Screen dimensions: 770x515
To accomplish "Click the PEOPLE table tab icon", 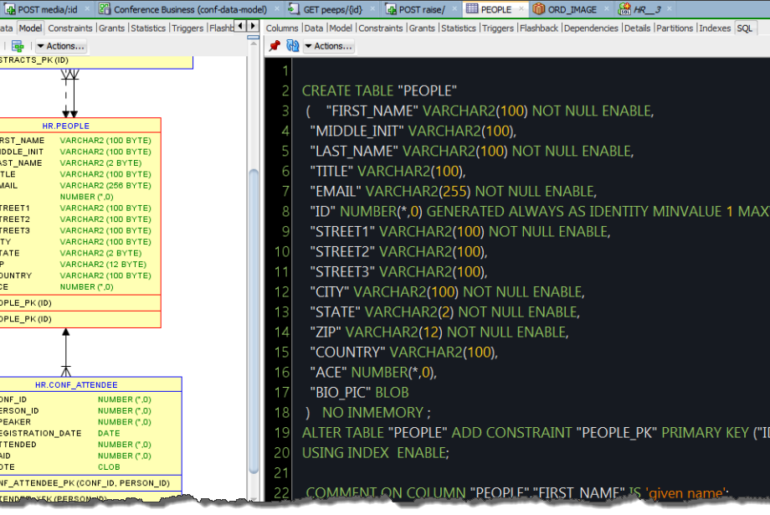I will tap(472, 9).
